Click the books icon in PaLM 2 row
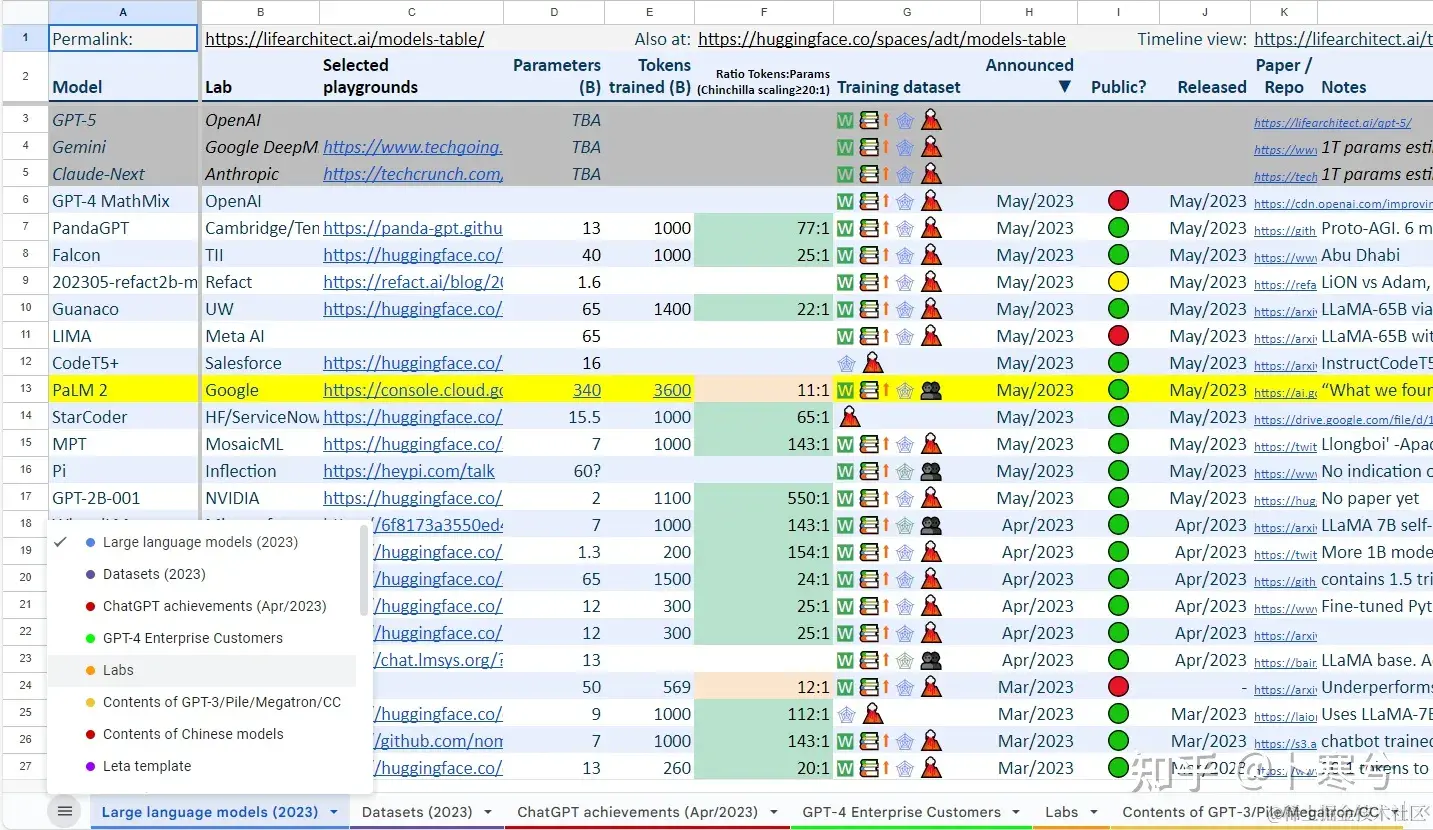1433x830 pixels. tap(868, 390)
